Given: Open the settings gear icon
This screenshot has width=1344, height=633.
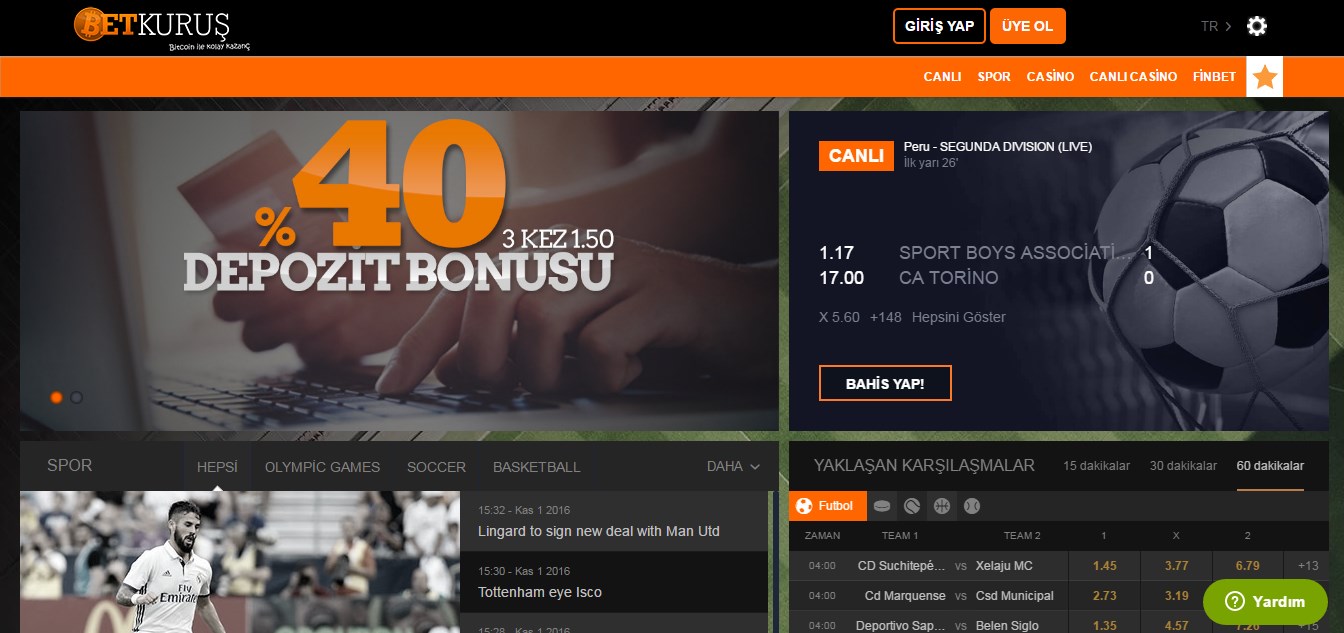Looking at the screenshot, I should point(1257,27).
